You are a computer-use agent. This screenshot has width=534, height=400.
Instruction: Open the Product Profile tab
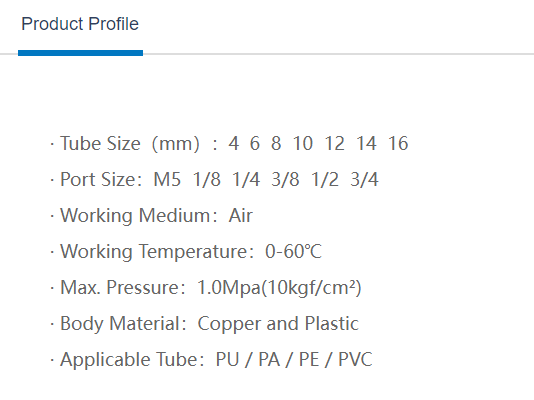80,24
